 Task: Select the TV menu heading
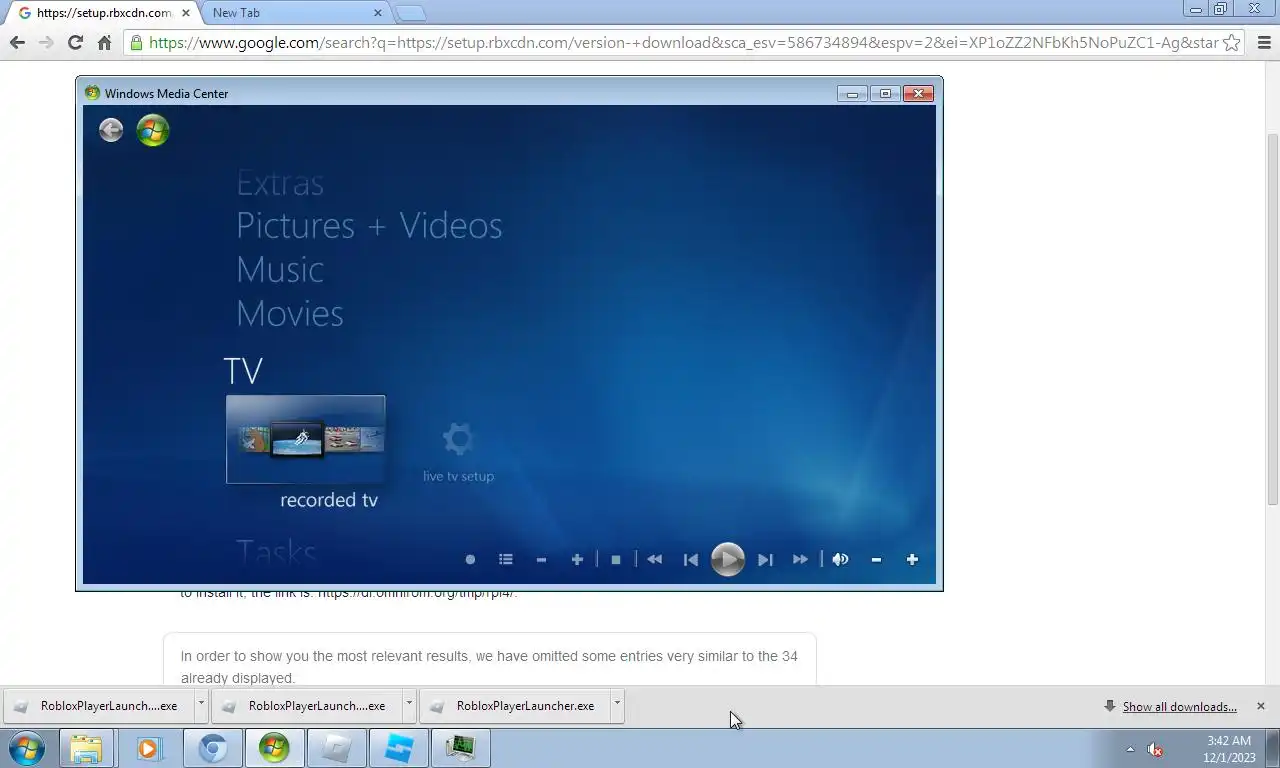point(243,371)
